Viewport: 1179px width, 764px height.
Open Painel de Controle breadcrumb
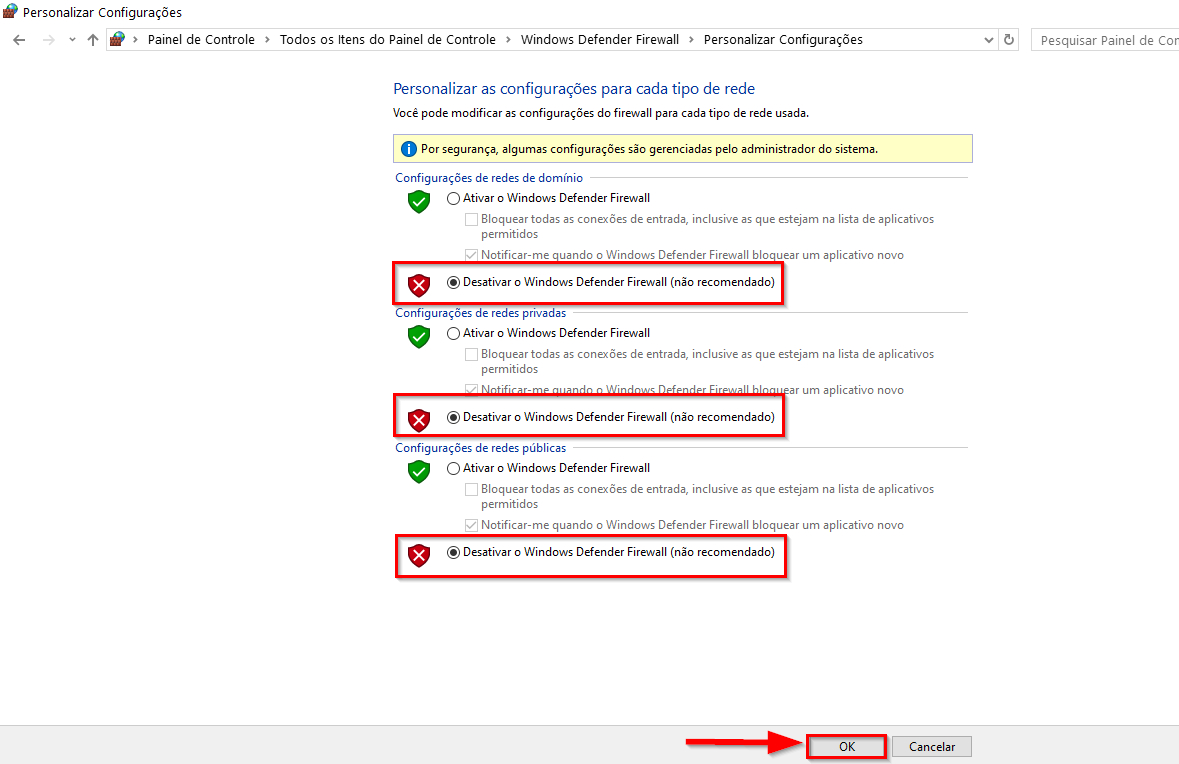201,40
